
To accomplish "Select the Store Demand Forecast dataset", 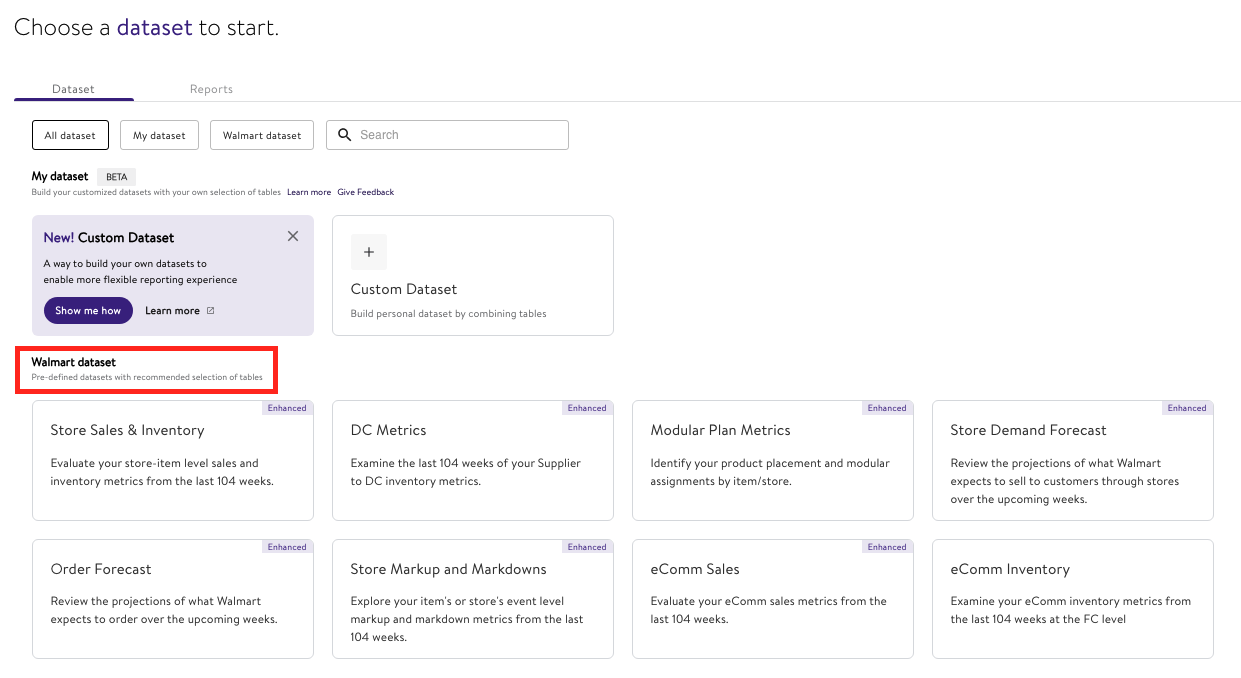I will point(1072,460).
